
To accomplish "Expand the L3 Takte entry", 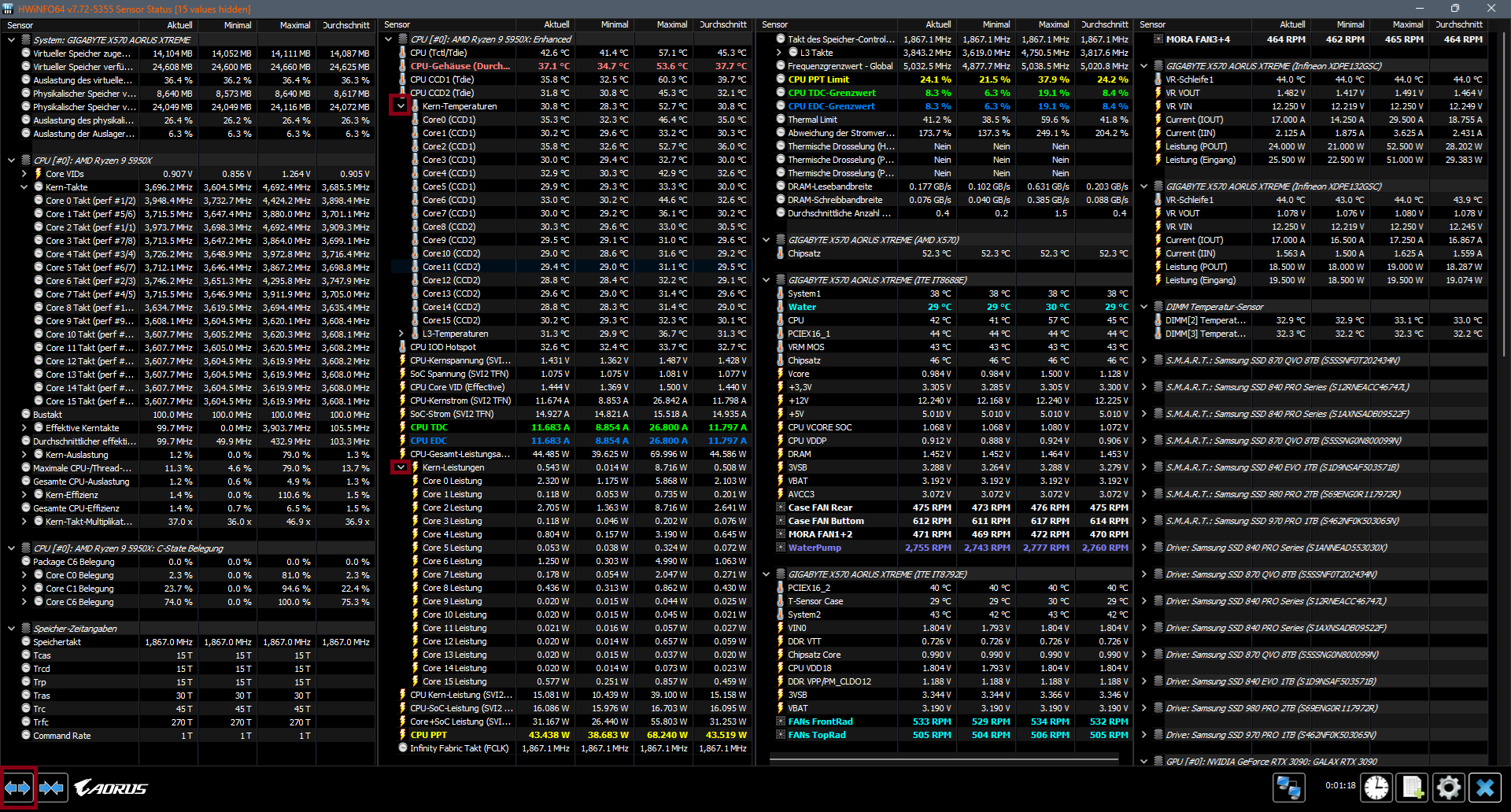I will (779, 53).
